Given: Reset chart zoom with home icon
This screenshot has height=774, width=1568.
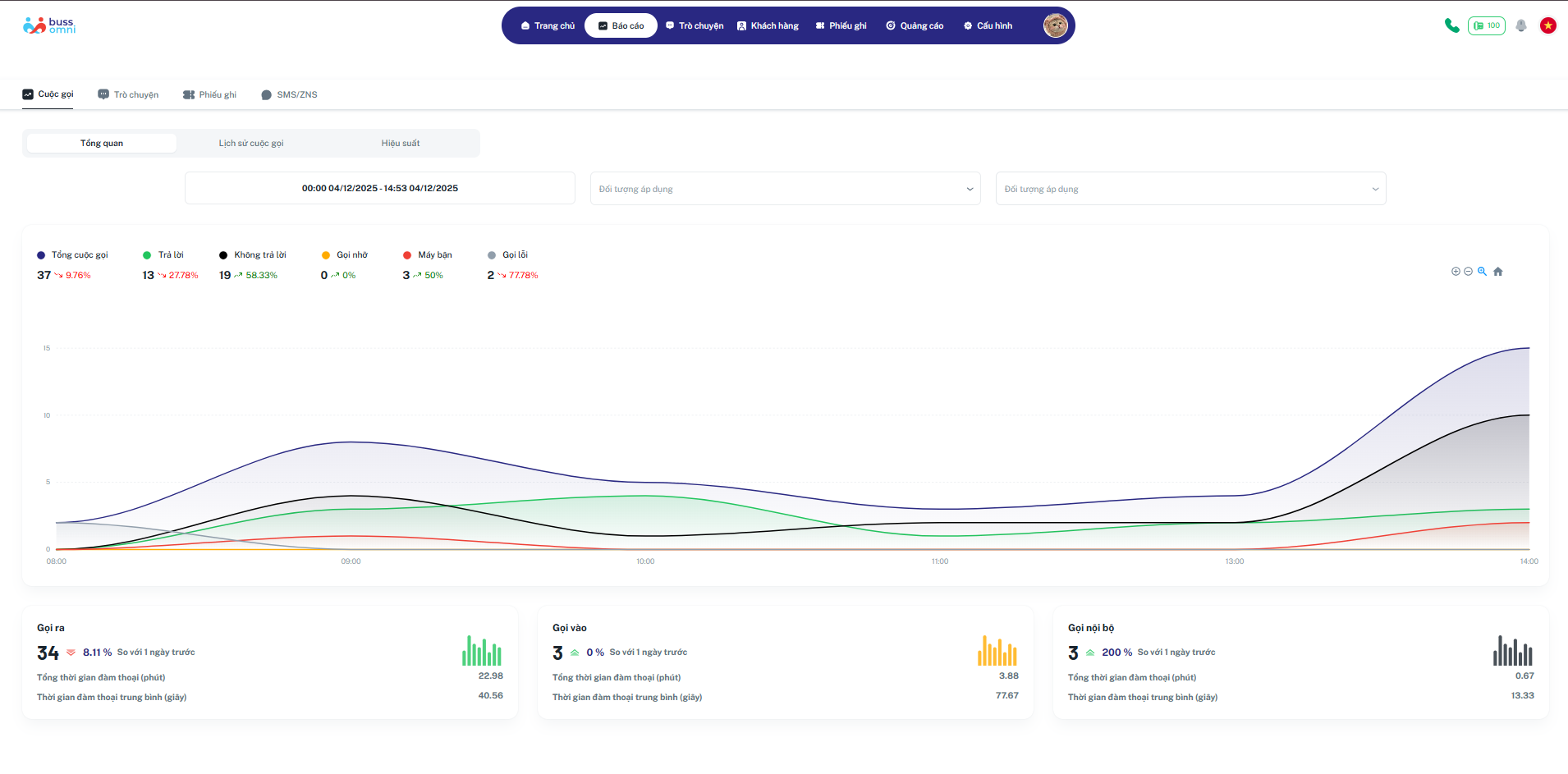Looking at the screenshot, I should [x=1498, y=272].
